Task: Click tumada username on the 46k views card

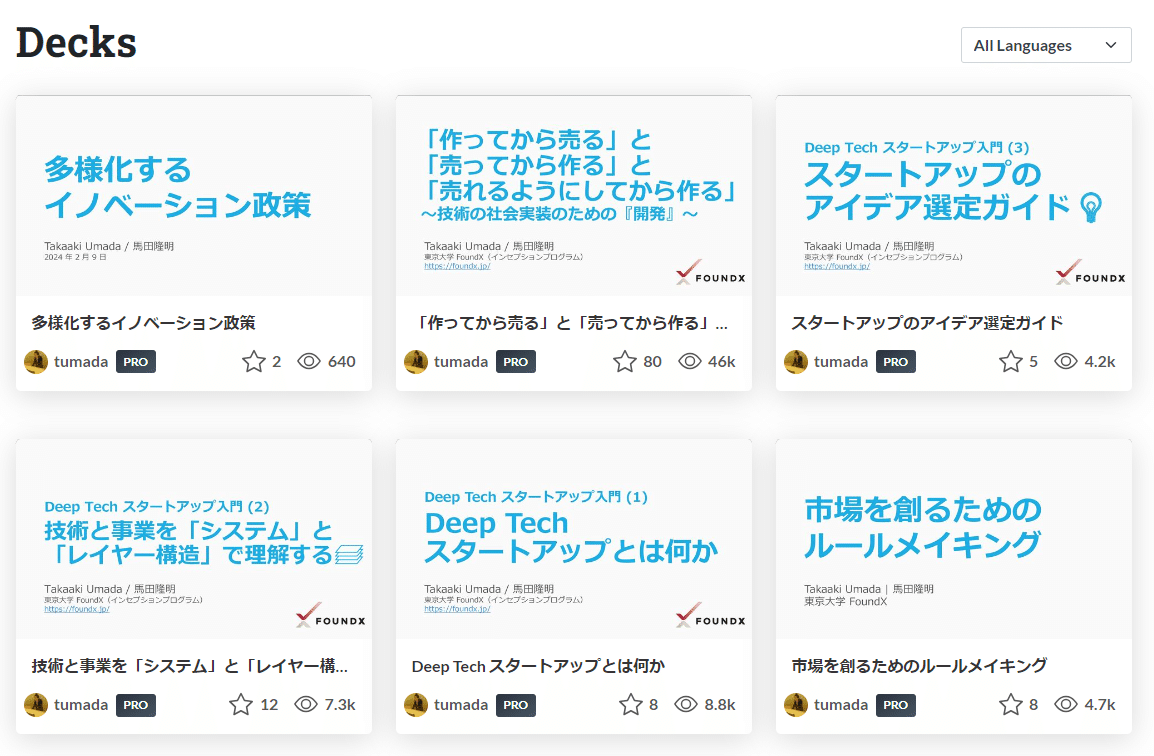Action: click(461, 361)
